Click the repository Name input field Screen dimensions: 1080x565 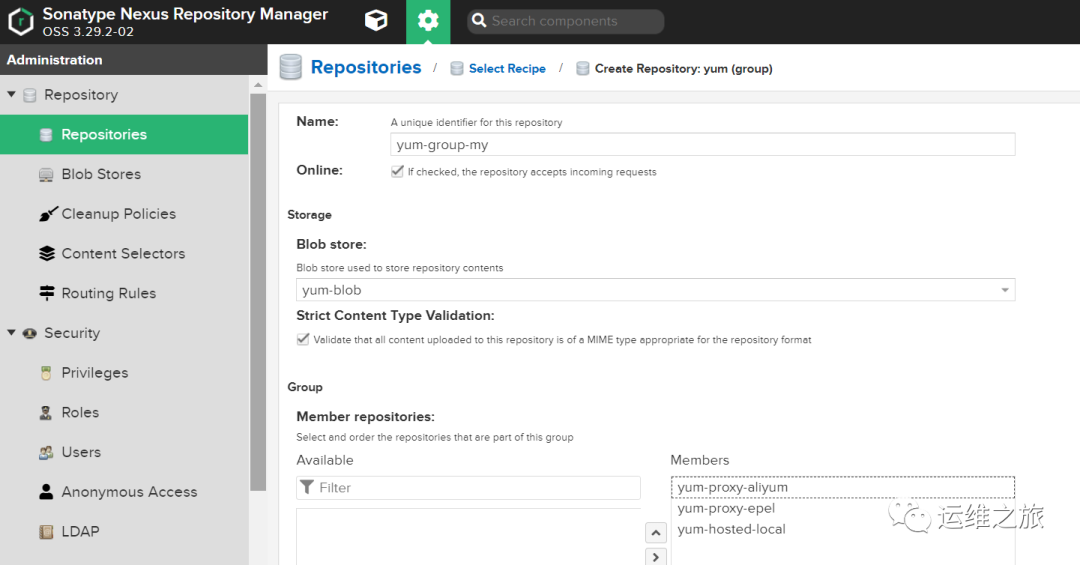[702, 145]
